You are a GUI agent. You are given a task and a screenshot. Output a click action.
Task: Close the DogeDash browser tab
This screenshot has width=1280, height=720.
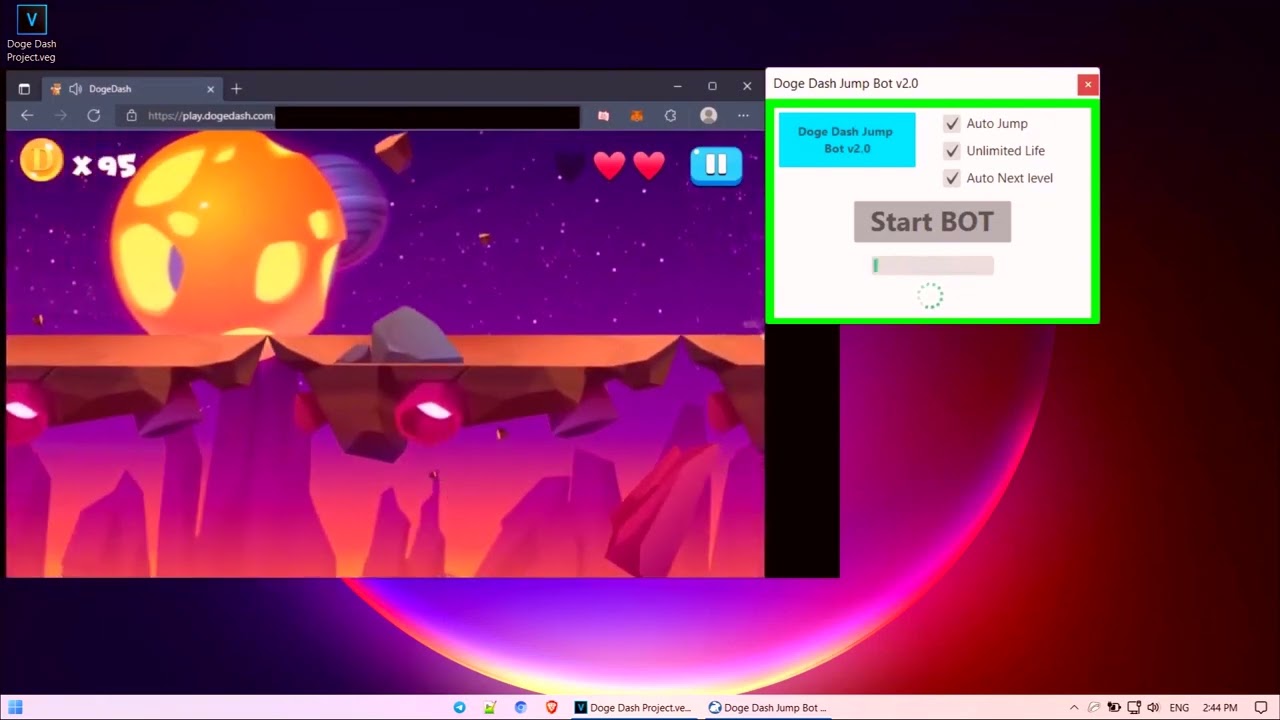(x=210, y=89)
